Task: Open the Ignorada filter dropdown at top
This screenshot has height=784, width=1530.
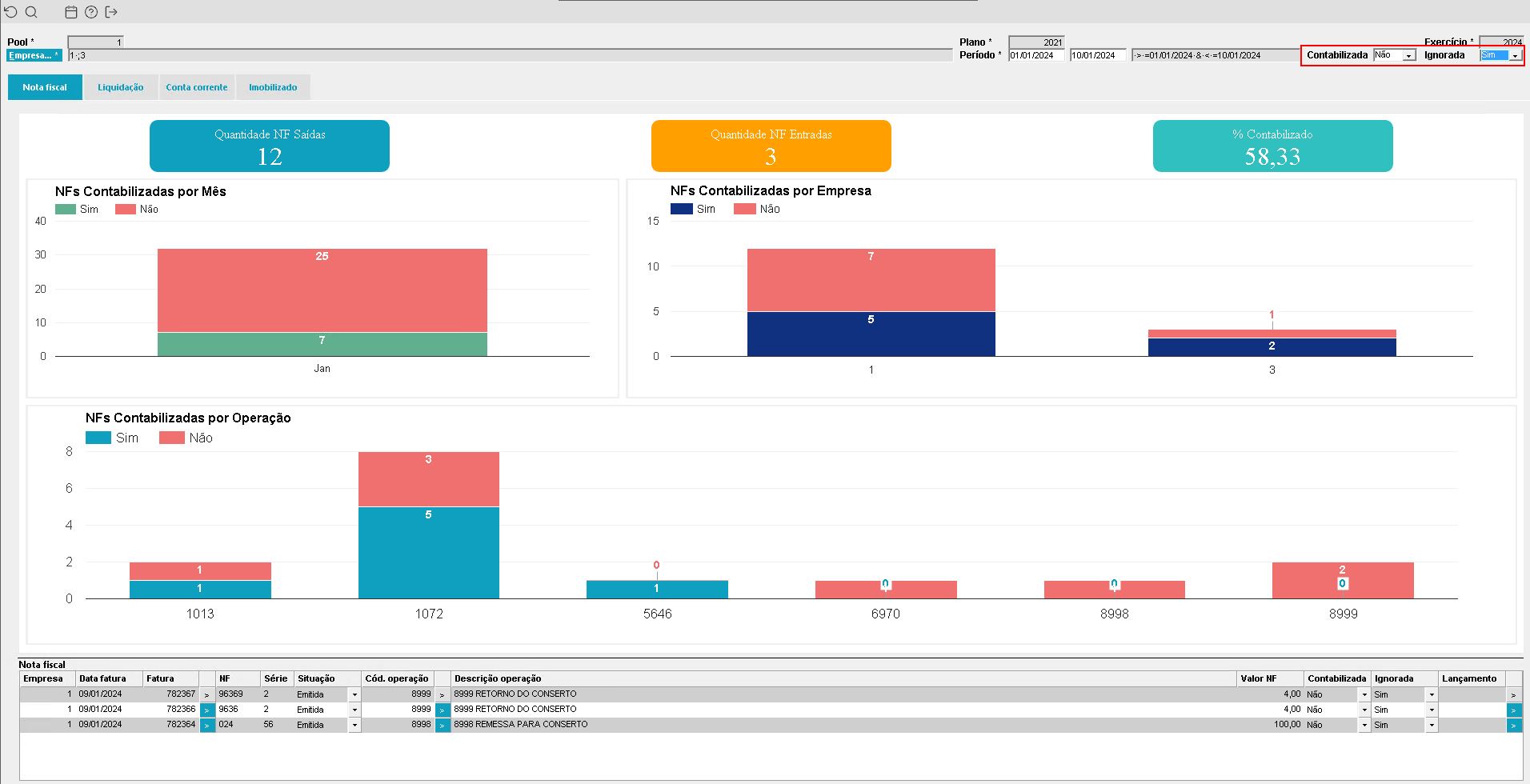Action: tap(1515, 55)
